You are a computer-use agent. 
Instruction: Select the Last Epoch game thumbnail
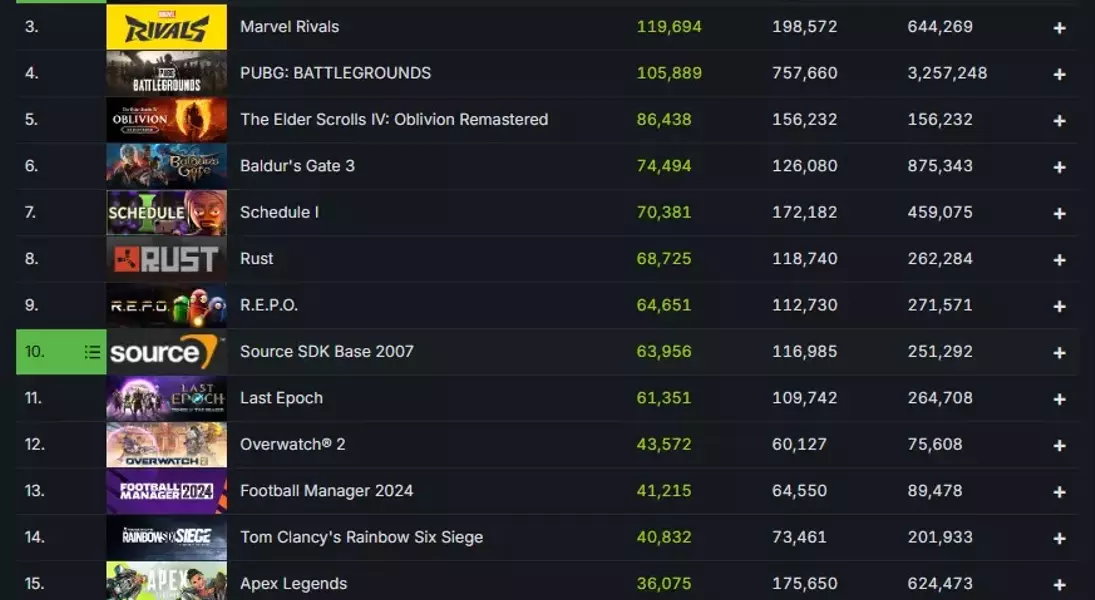coord(166,398)
